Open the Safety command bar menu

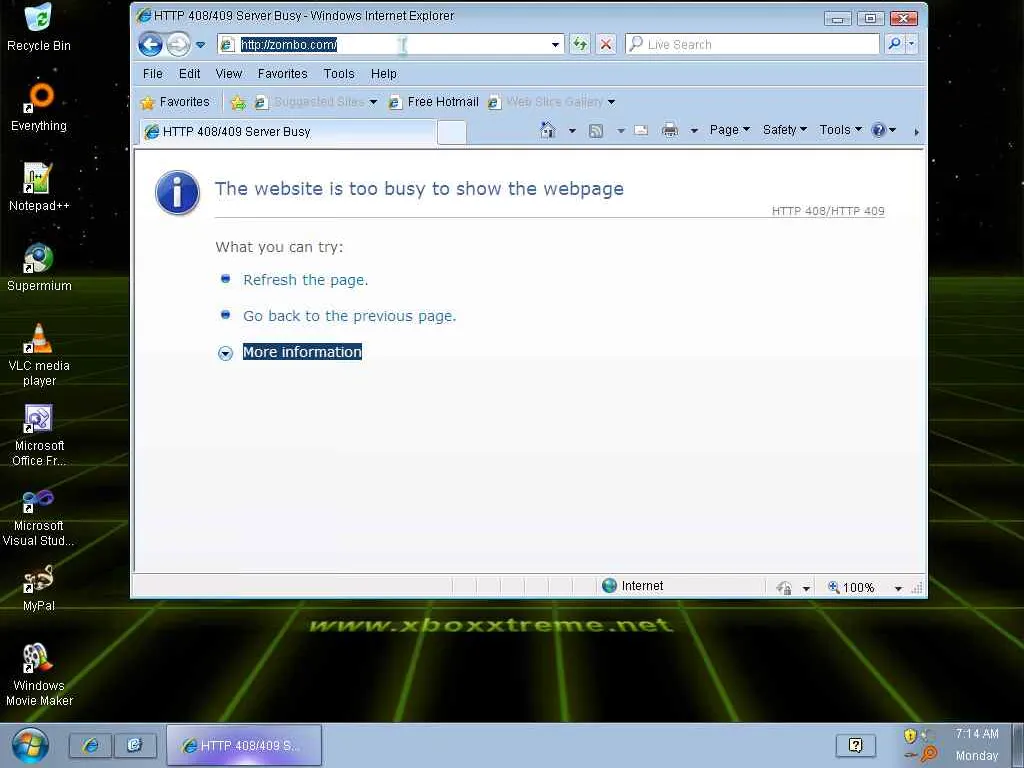pos(785,130)
